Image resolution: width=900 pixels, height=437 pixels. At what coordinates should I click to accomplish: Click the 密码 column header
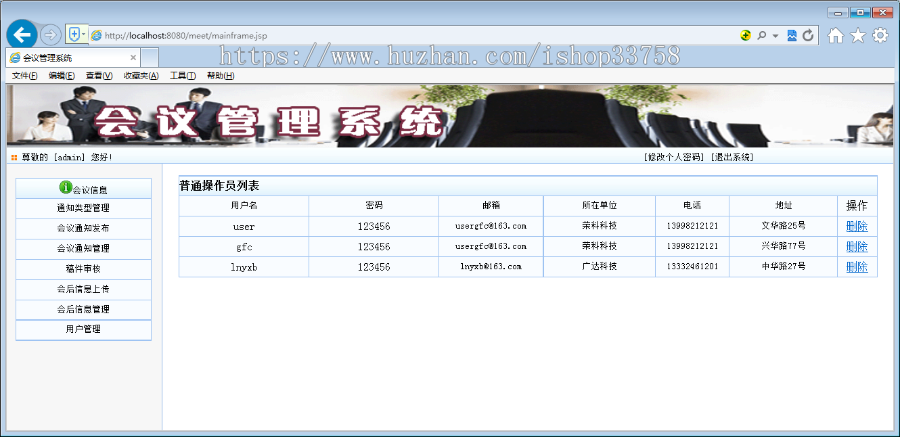[374, 206]
